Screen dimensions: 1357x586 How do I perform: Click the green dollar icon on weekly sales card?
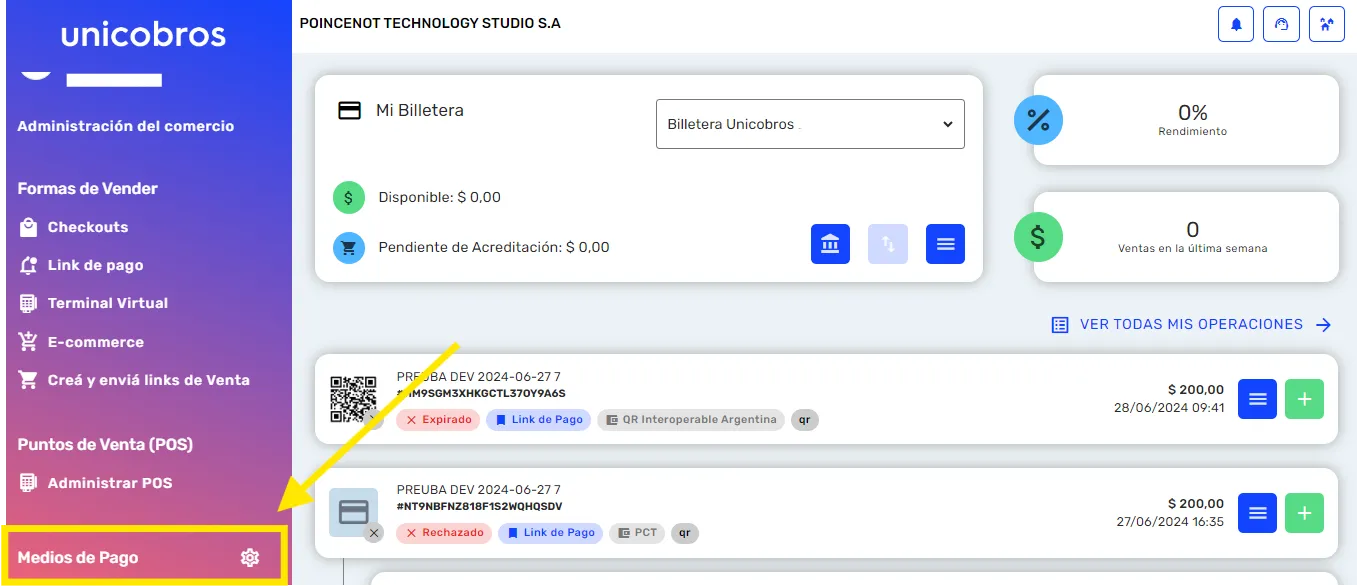pos(1038,237)
